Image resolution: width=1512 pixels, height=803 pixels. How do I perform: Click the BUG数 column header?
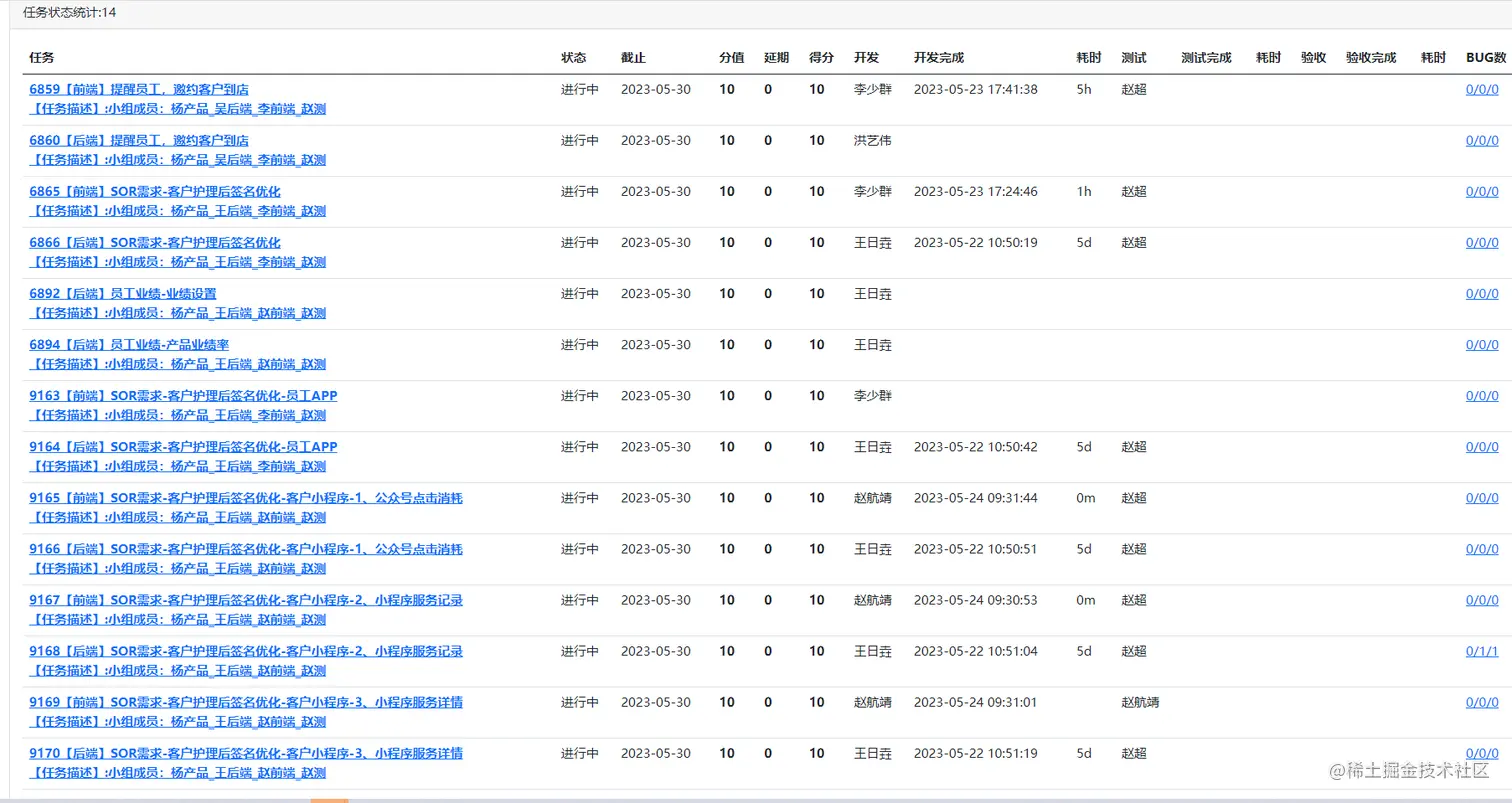[1486, 58]
